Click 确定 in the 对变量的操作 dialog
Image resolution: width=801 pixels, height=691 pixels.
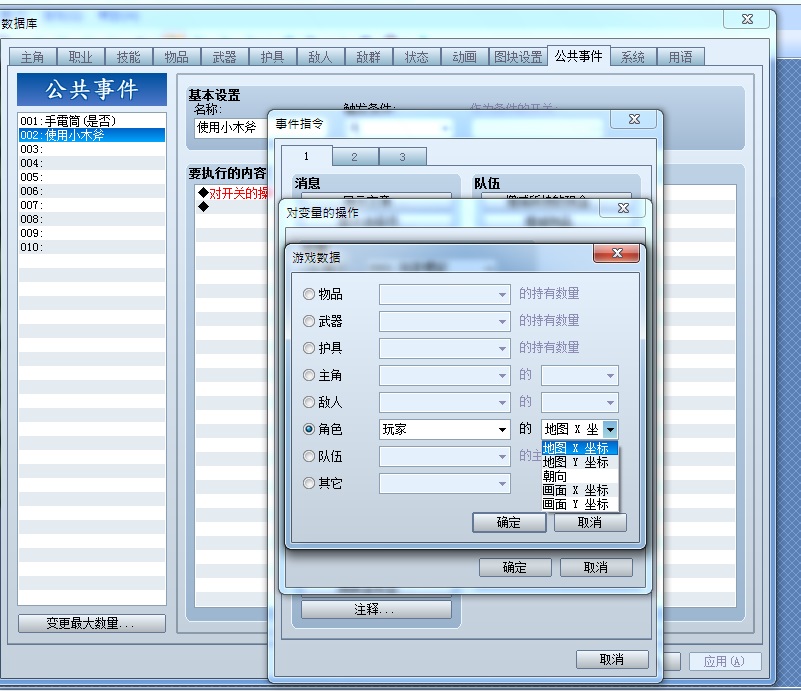(515, 567)
